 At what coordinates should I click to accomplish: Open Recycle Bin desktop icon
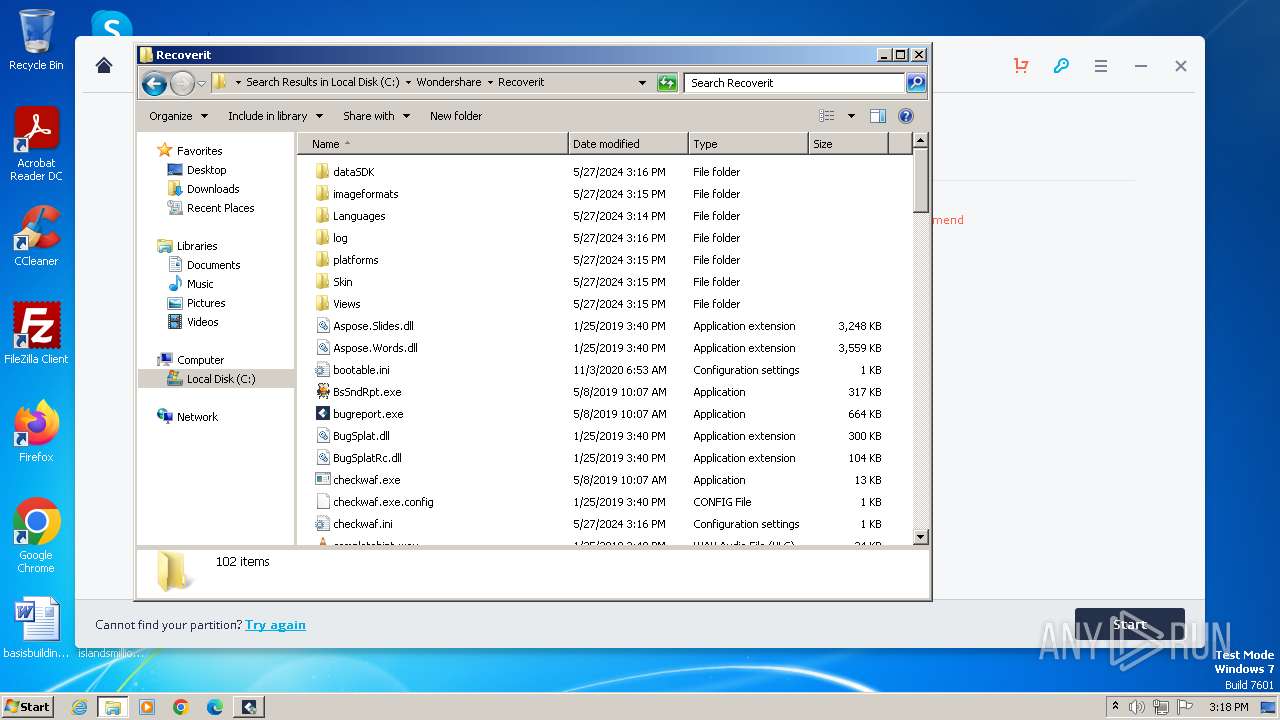(36, 40)
